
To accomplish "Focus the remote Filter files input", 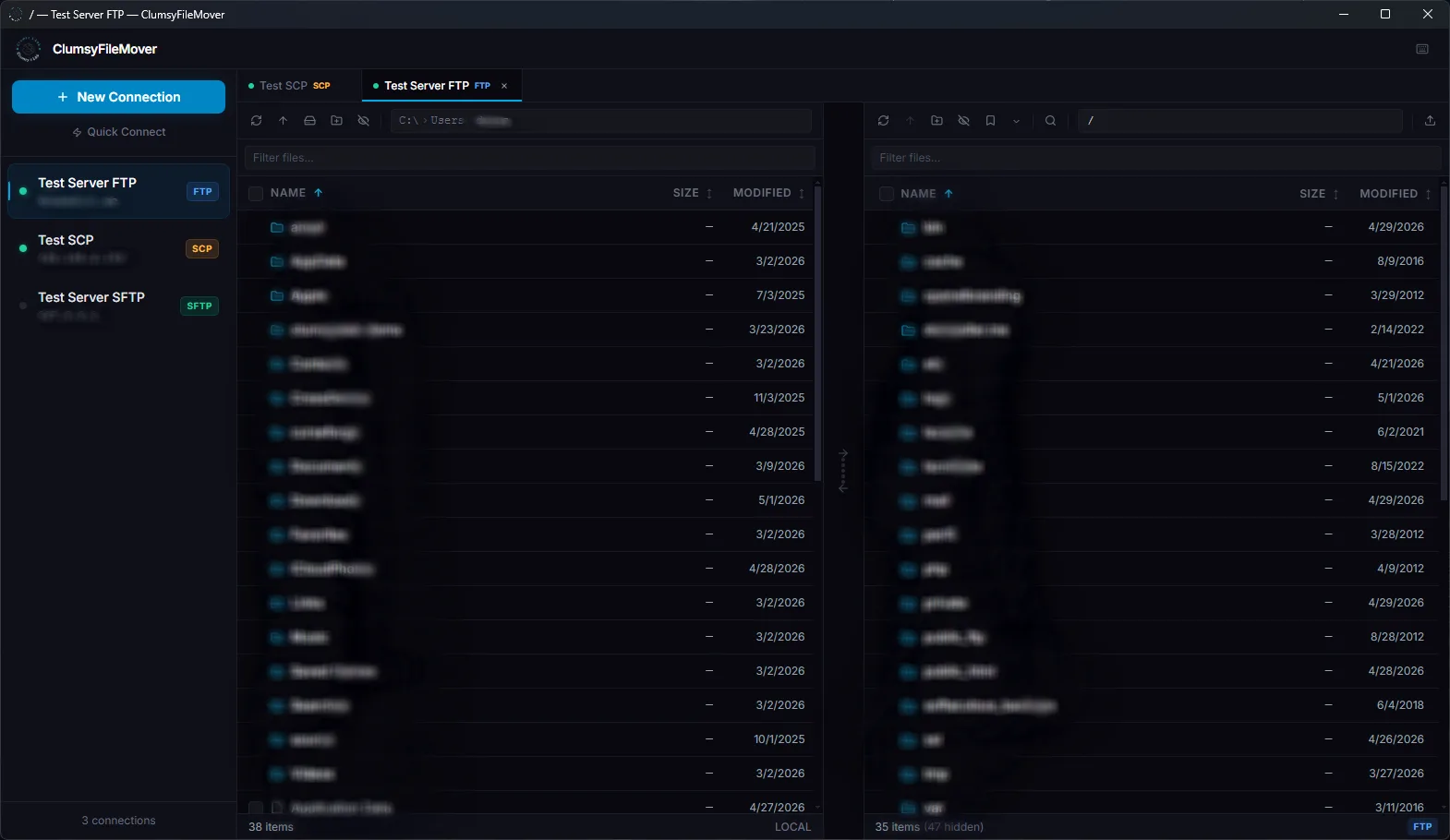I will (1156, 158).
